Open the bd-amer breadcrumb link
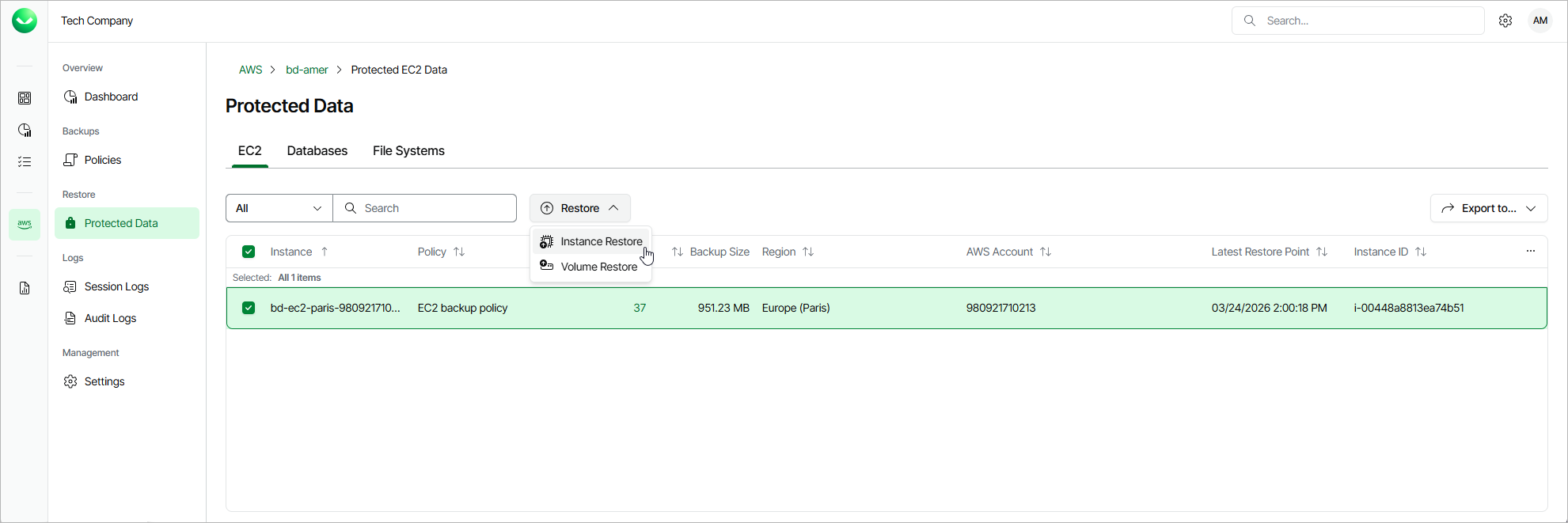The image size is (1568, 523). [x=306, y=70]
